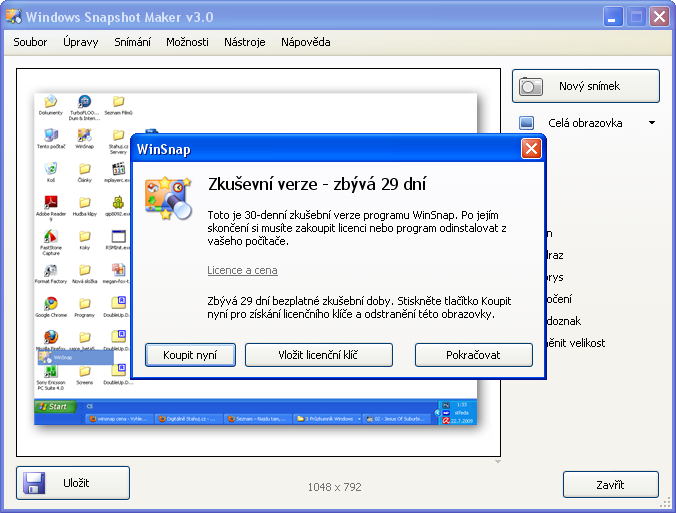Open the Snímání menu
The height and width of the screenshot is (513, 676).
tap(132, 42)
